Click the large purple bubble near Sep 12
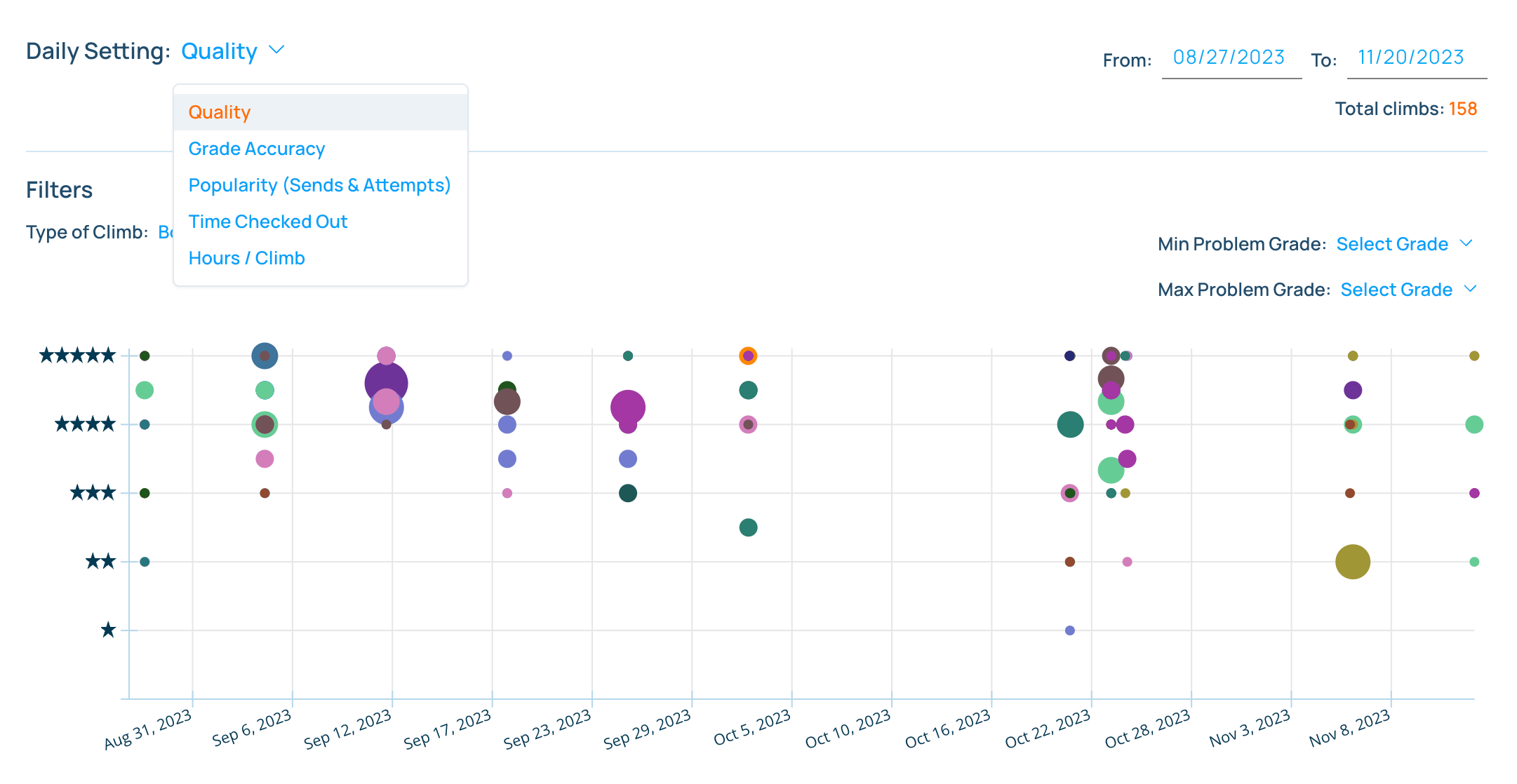This screenshot has width=1517, height=784. click(385, 377)
